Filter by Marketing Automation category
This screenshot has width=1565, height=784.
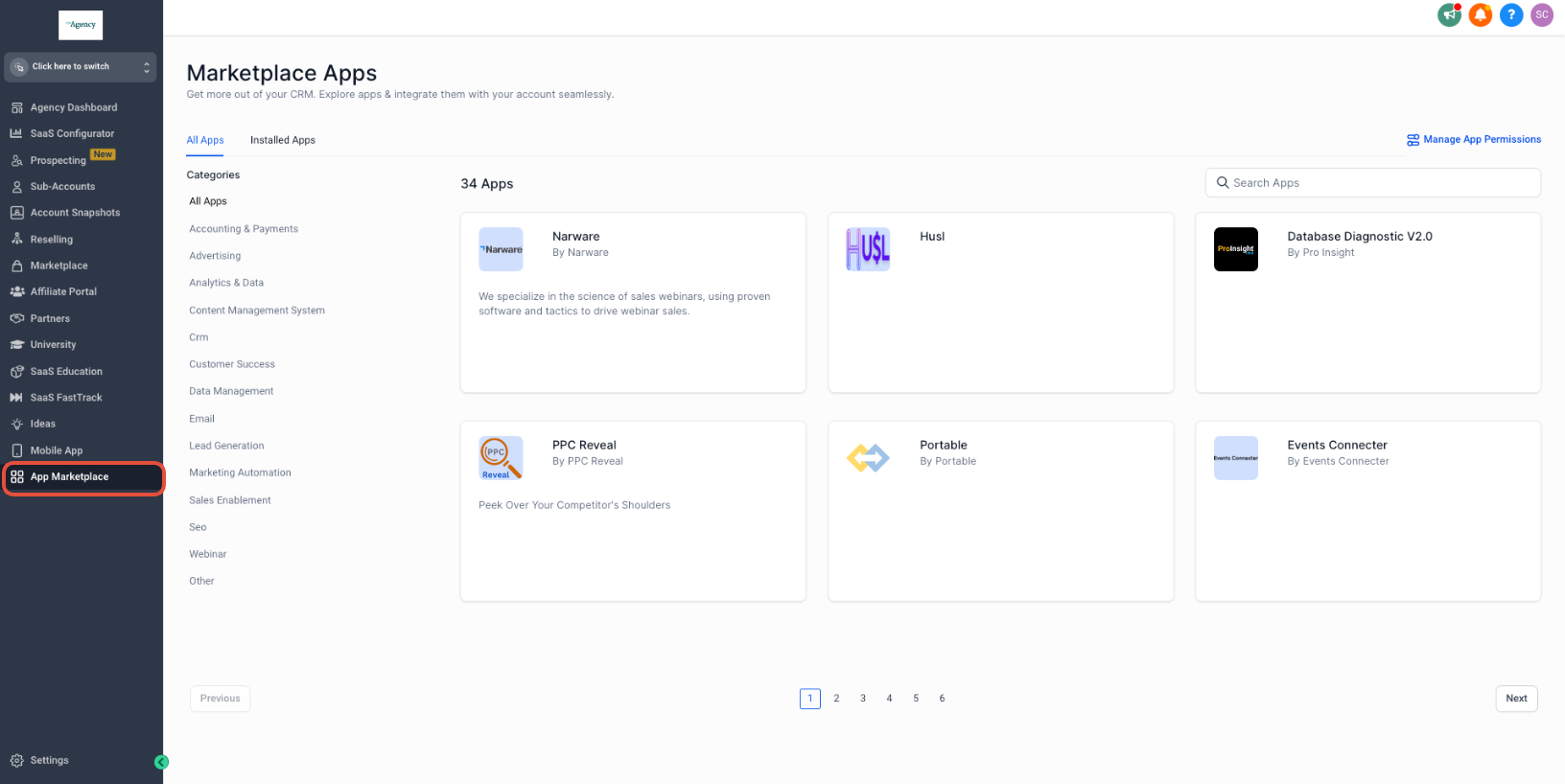coord(240,473)
